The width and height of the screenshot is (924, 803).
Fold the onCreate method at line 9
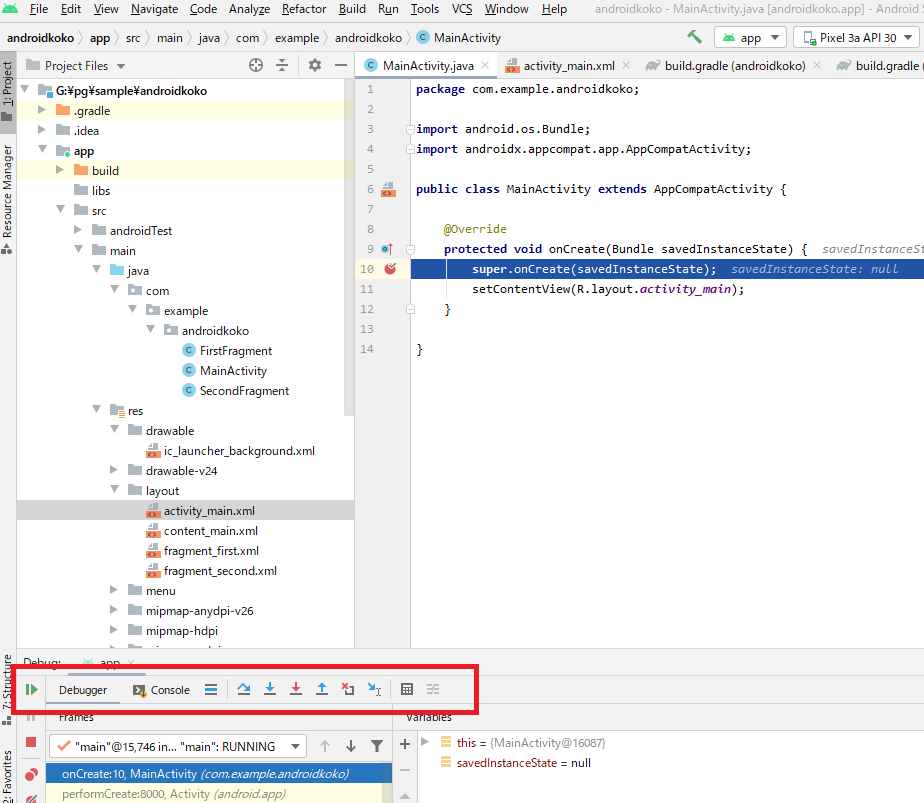tap(411, 249)
